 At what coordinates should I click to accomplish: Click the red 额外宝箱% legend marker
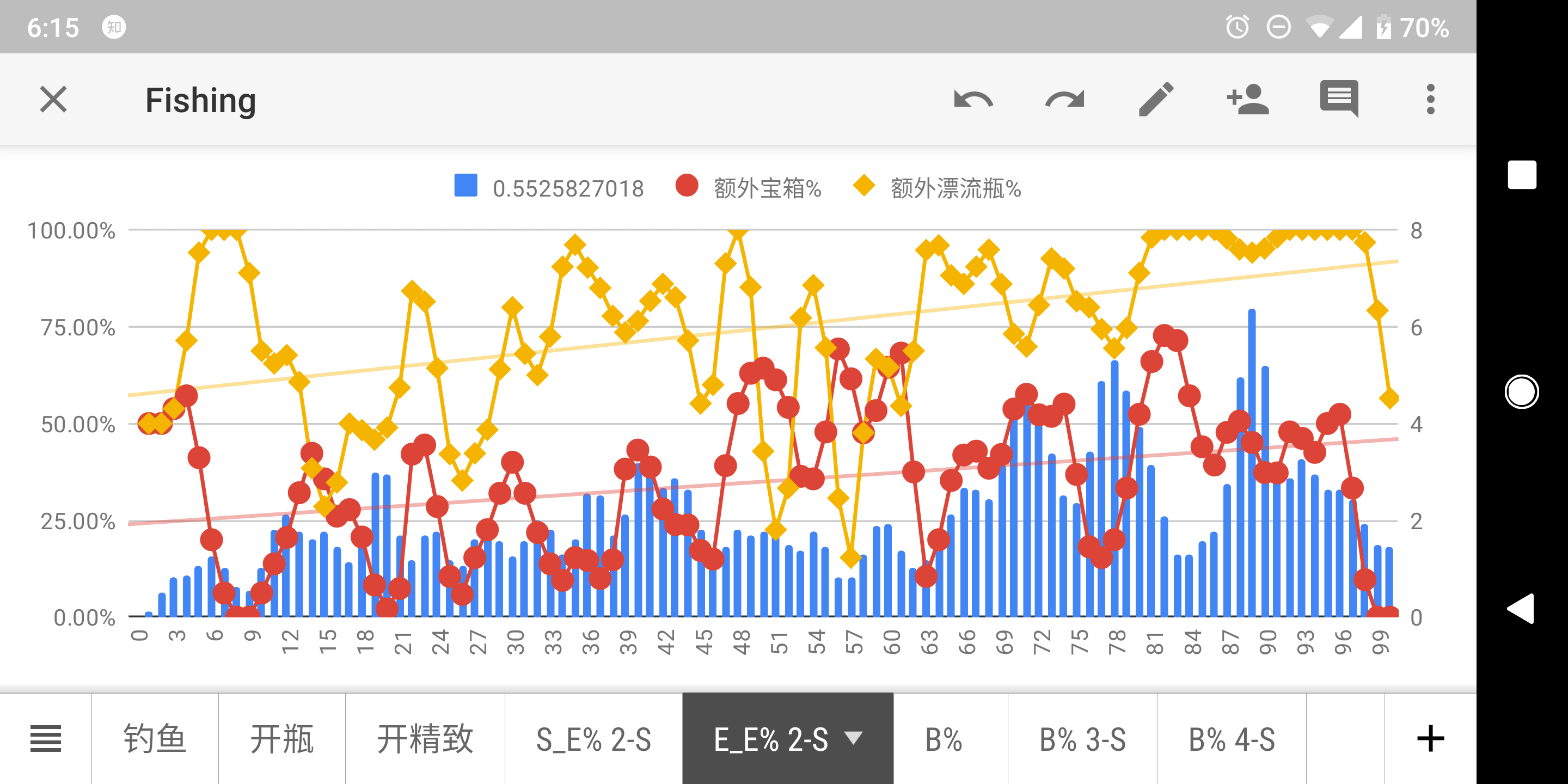click(687, 186)
